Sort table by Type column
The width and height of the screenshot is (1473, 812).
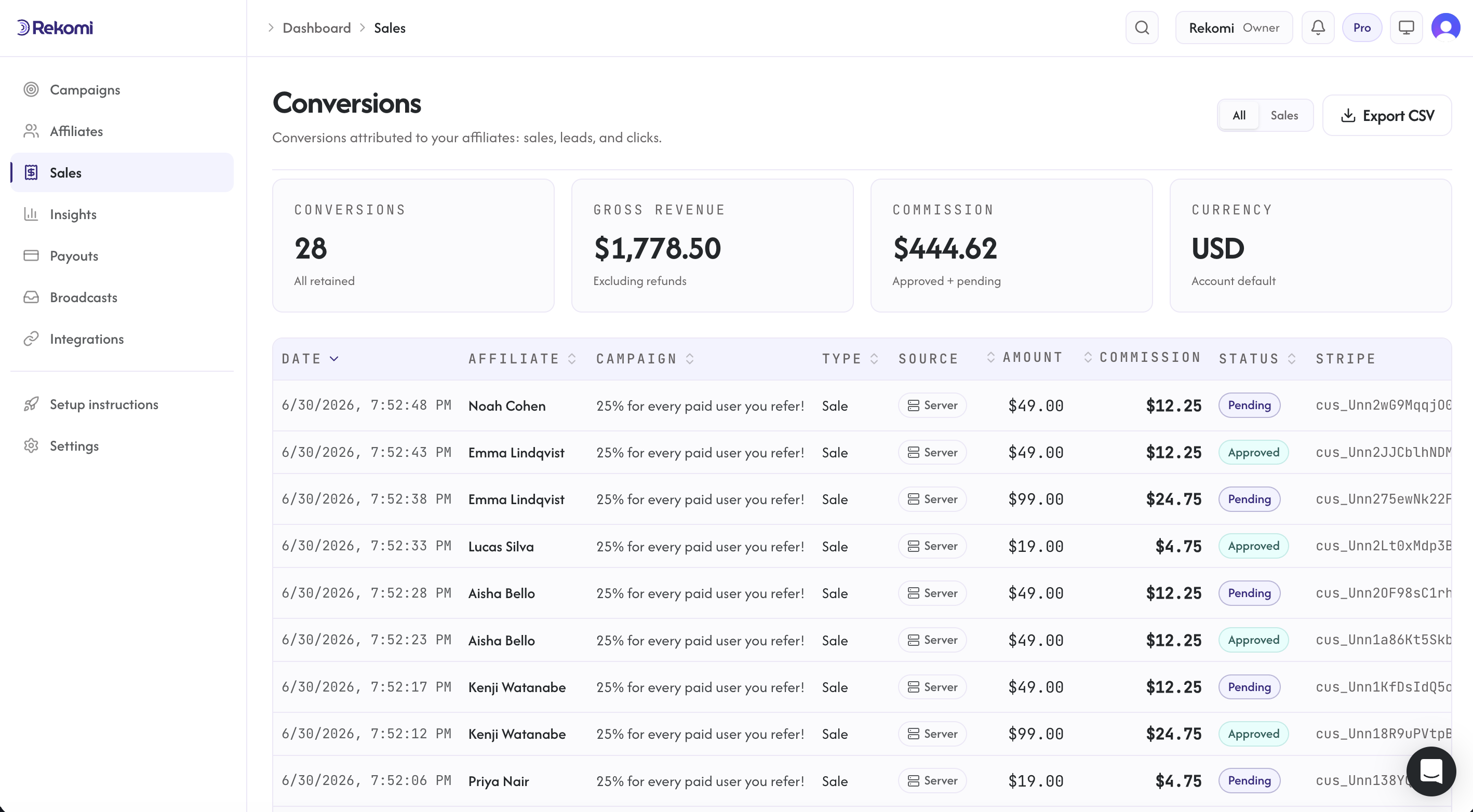(850, 359)
